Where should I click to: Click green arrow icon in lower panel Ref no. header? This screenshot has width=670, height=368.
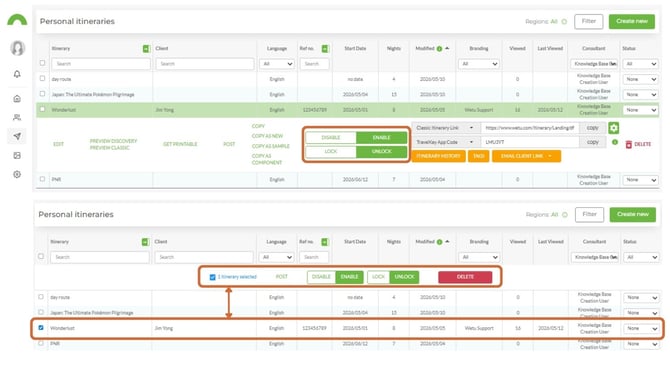coord(325,242)
